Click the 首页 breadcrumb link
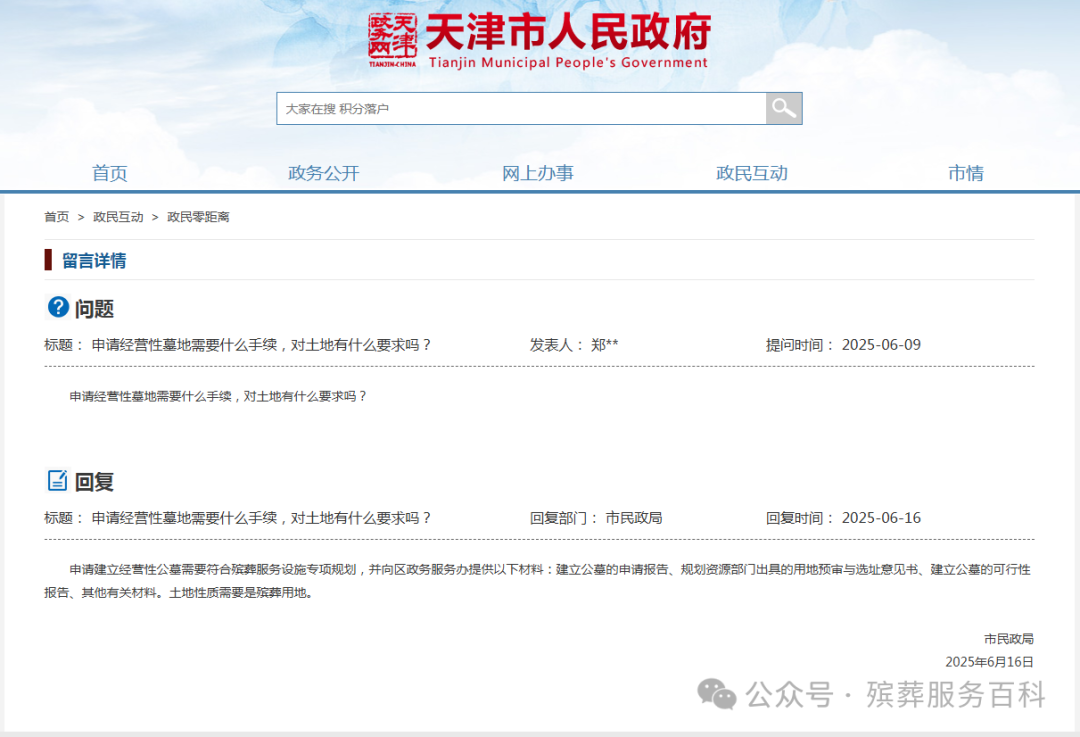 (56, 216)
